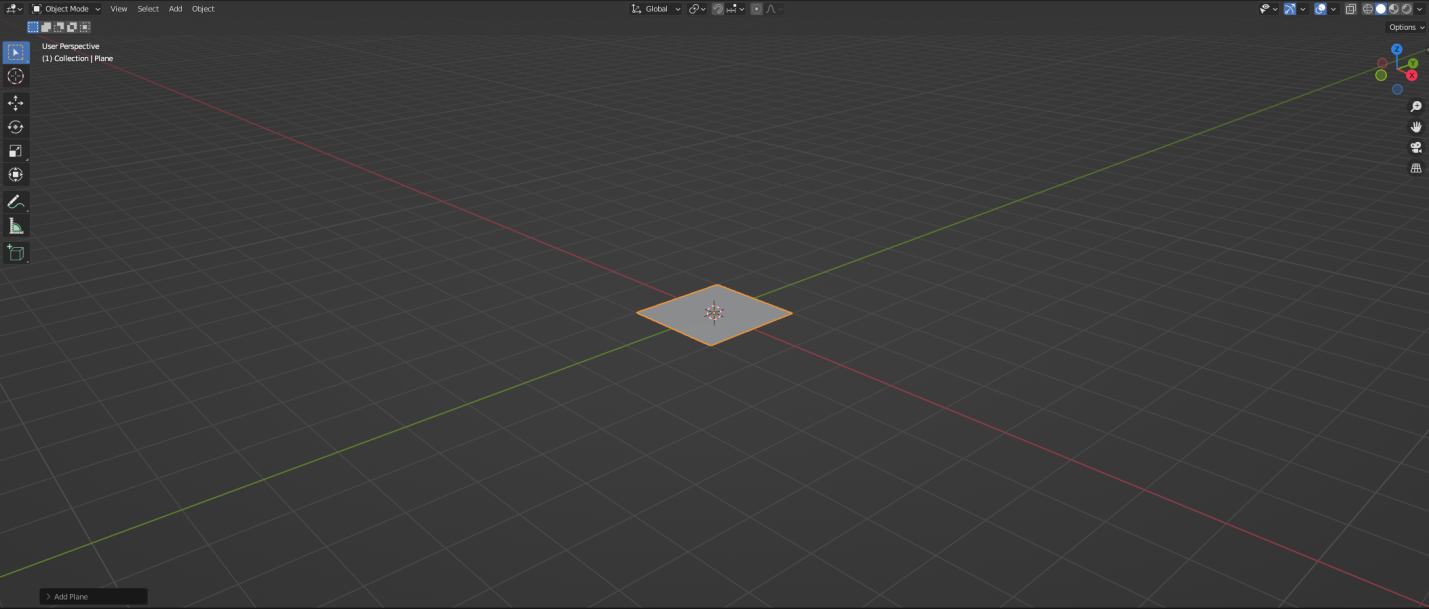Click the negative Y axis gizmo circle
Image resolution: width=1429 pixels, height=609 pixels.
click(1381, 75)
